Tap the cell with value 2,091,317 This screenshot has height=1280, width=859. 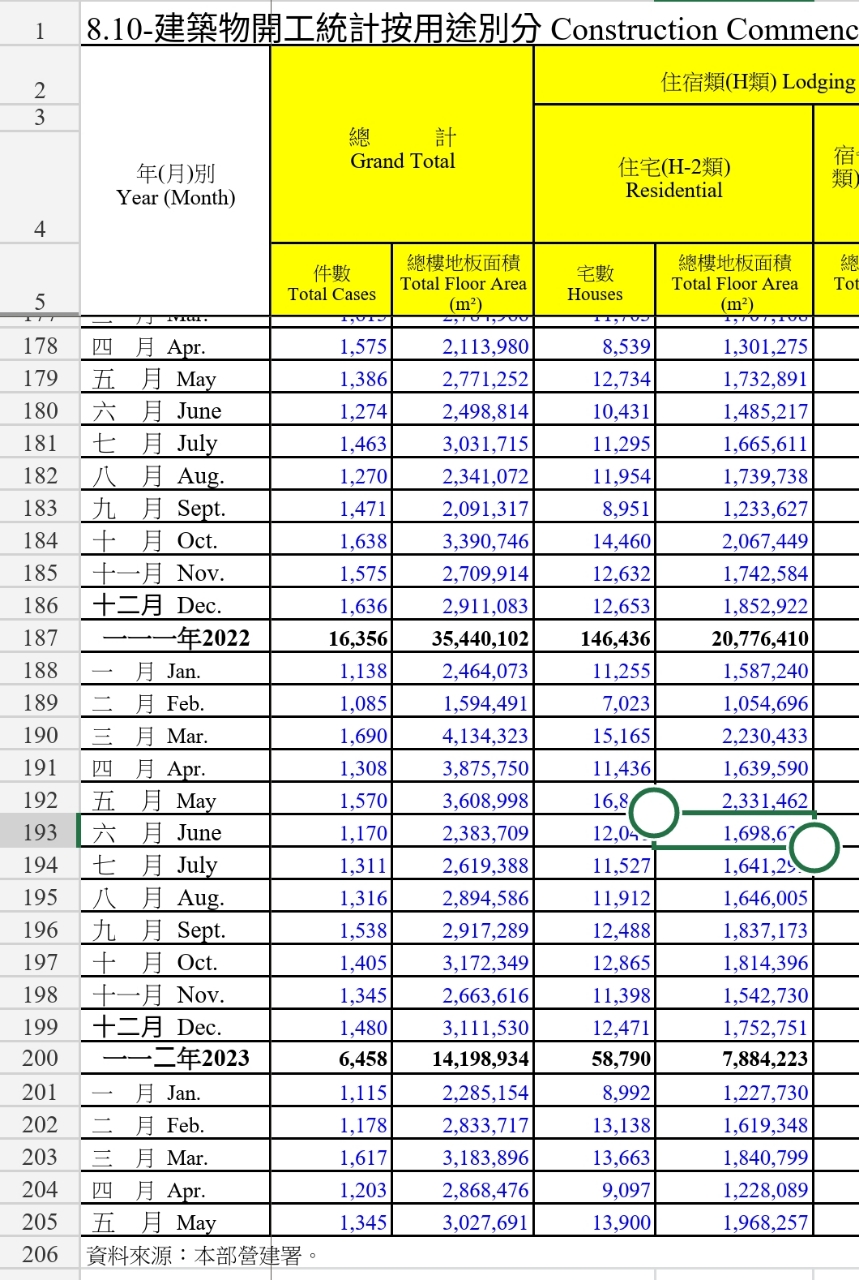pos(463,508)
